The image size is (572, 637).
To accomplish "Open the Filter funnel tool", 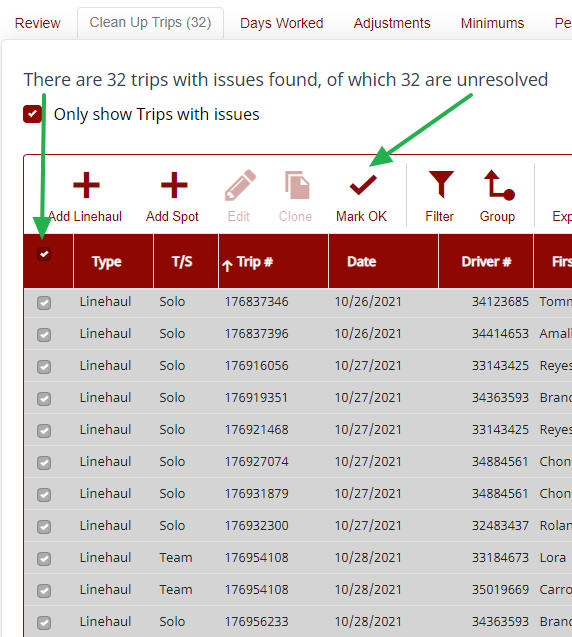I will point(441,185).
